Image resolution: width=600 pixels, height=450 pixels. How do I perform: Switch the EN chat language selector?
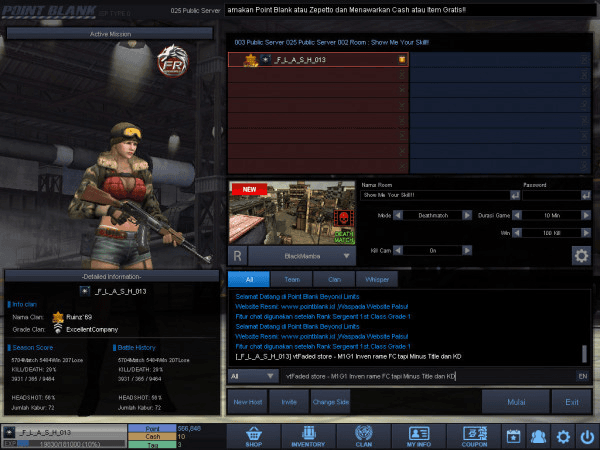tap(582, 376)
